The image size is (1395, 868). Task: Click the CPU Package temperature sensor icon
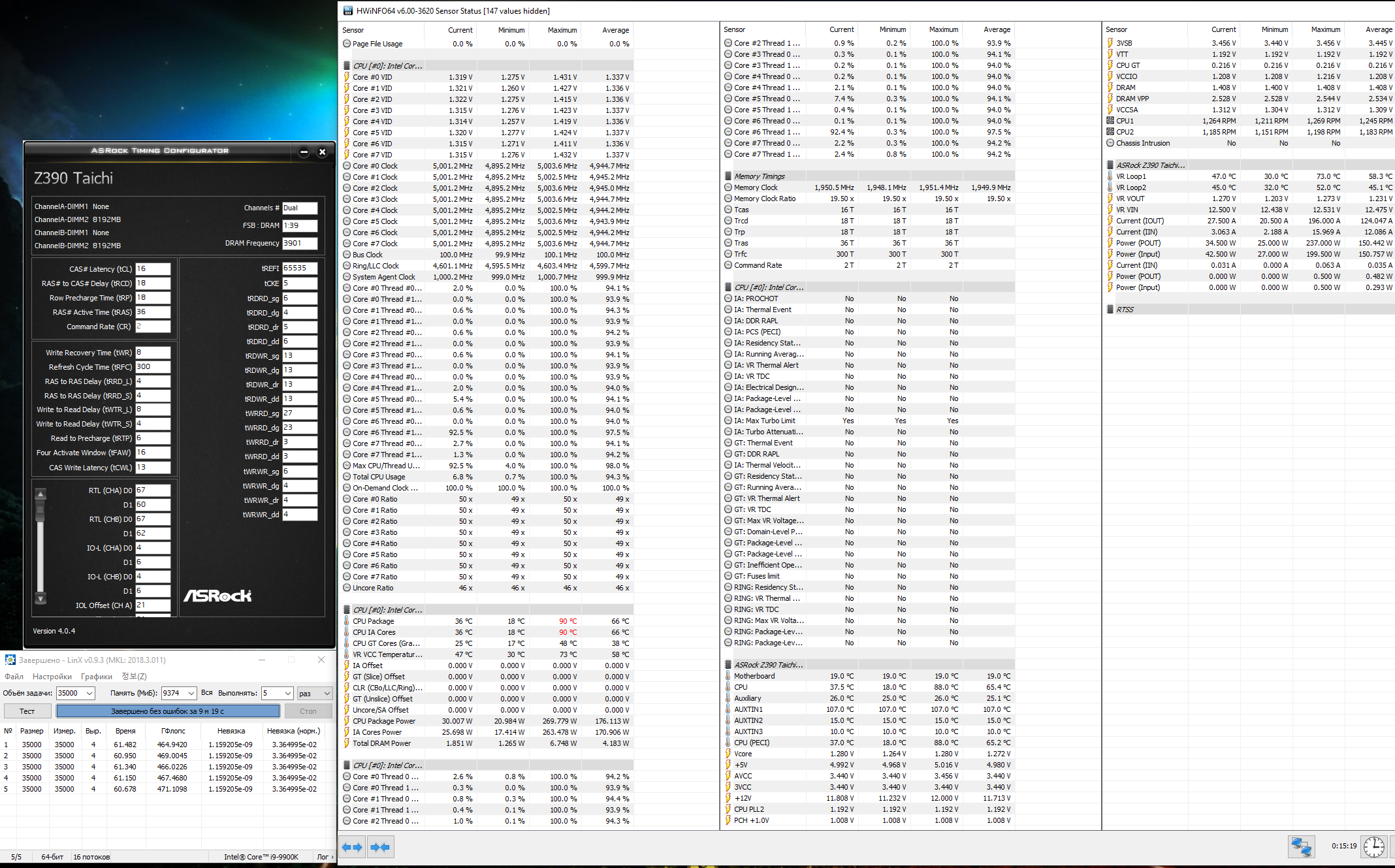tap(347, 621)
